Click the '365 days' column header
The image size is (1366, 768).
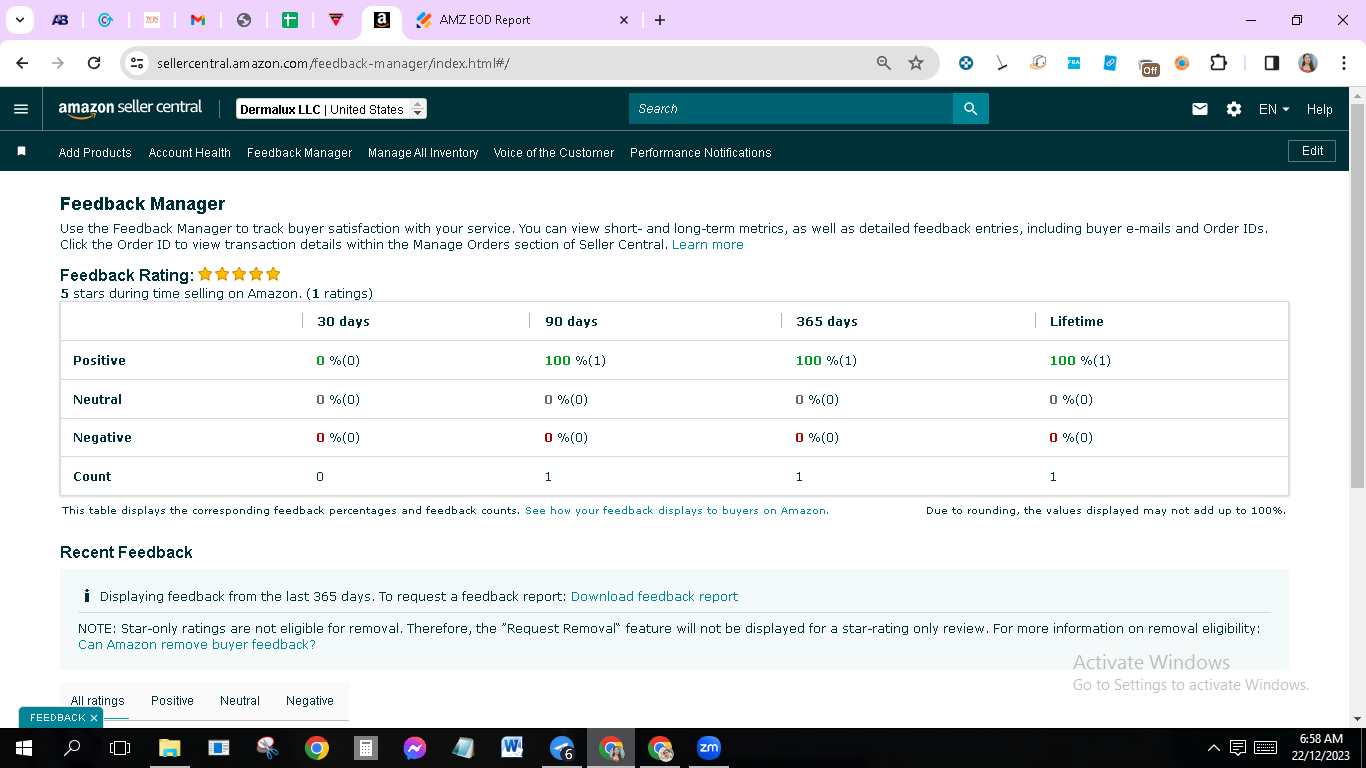(827, 322)
